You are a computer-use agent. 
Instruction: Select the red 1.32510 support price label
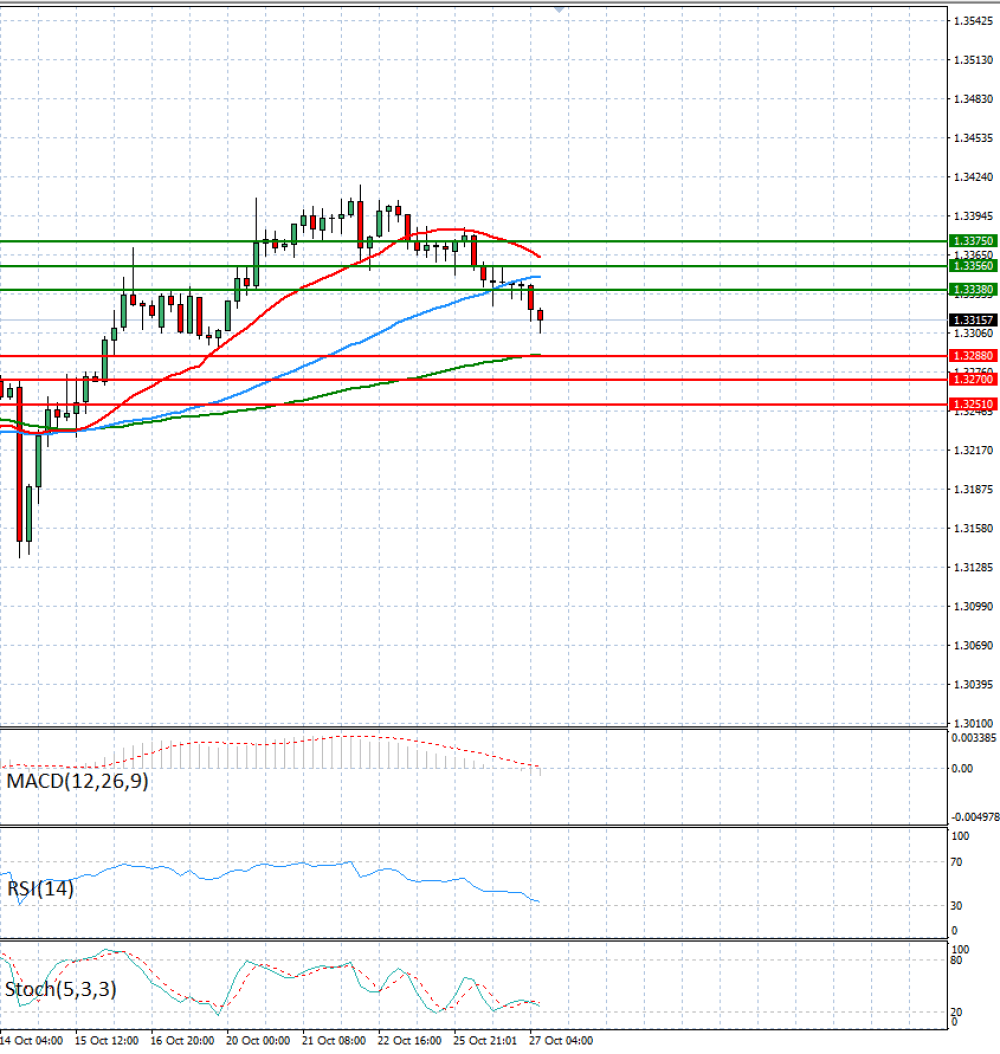(x=973, y=404)
